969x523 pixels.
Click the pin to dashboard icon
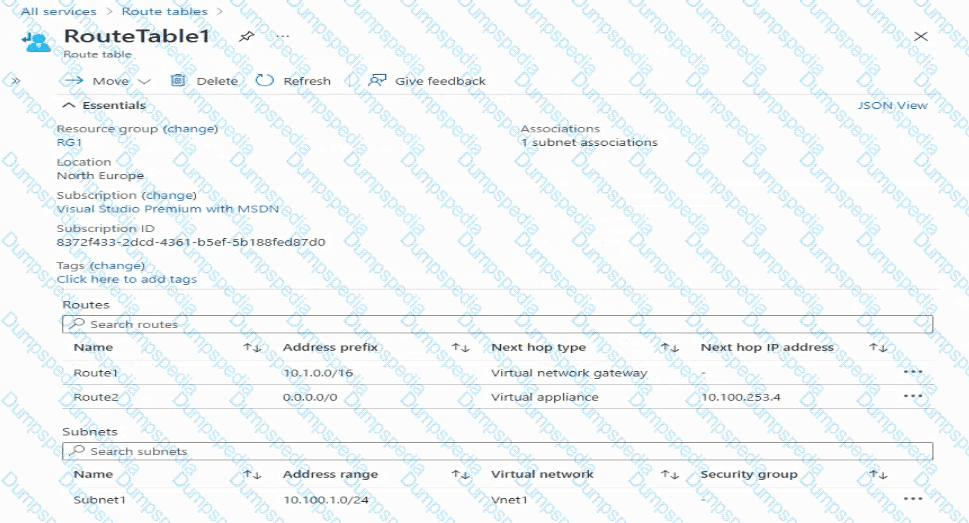point(247,36)
